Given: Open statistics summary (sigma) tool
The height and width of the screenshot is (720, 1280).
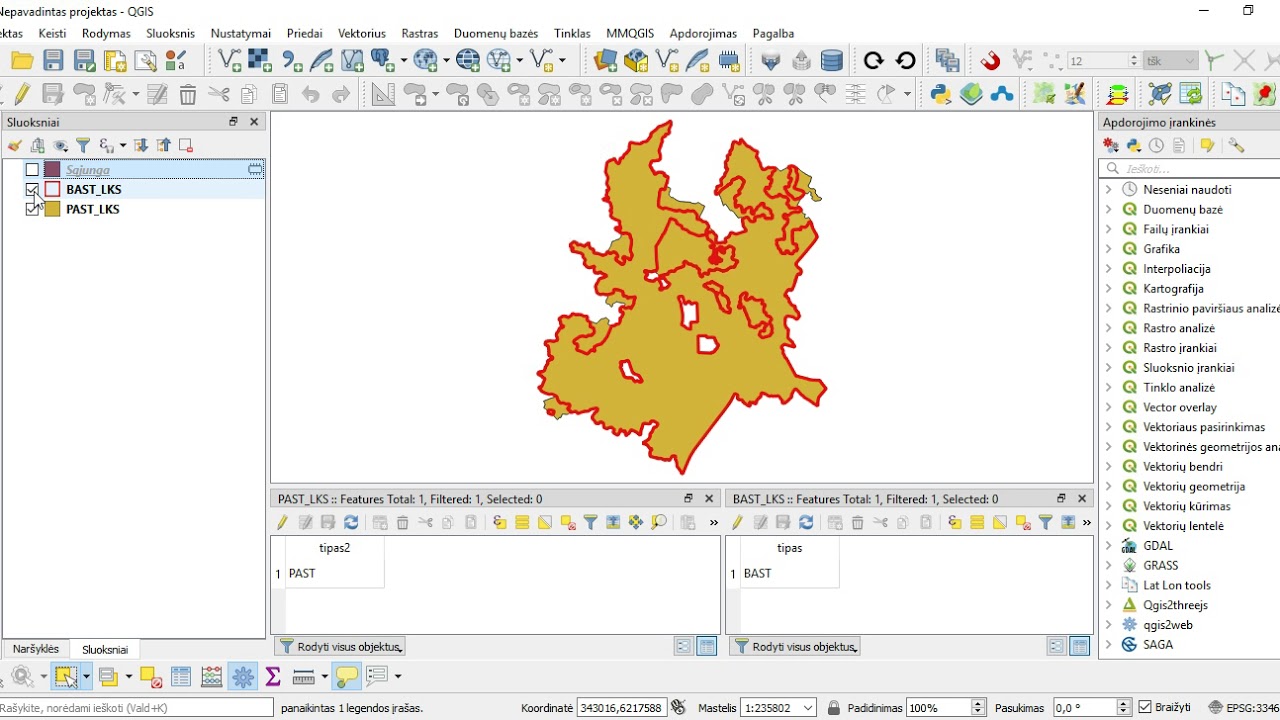Looking at the screenshot, I should click(x=273, y=677).
